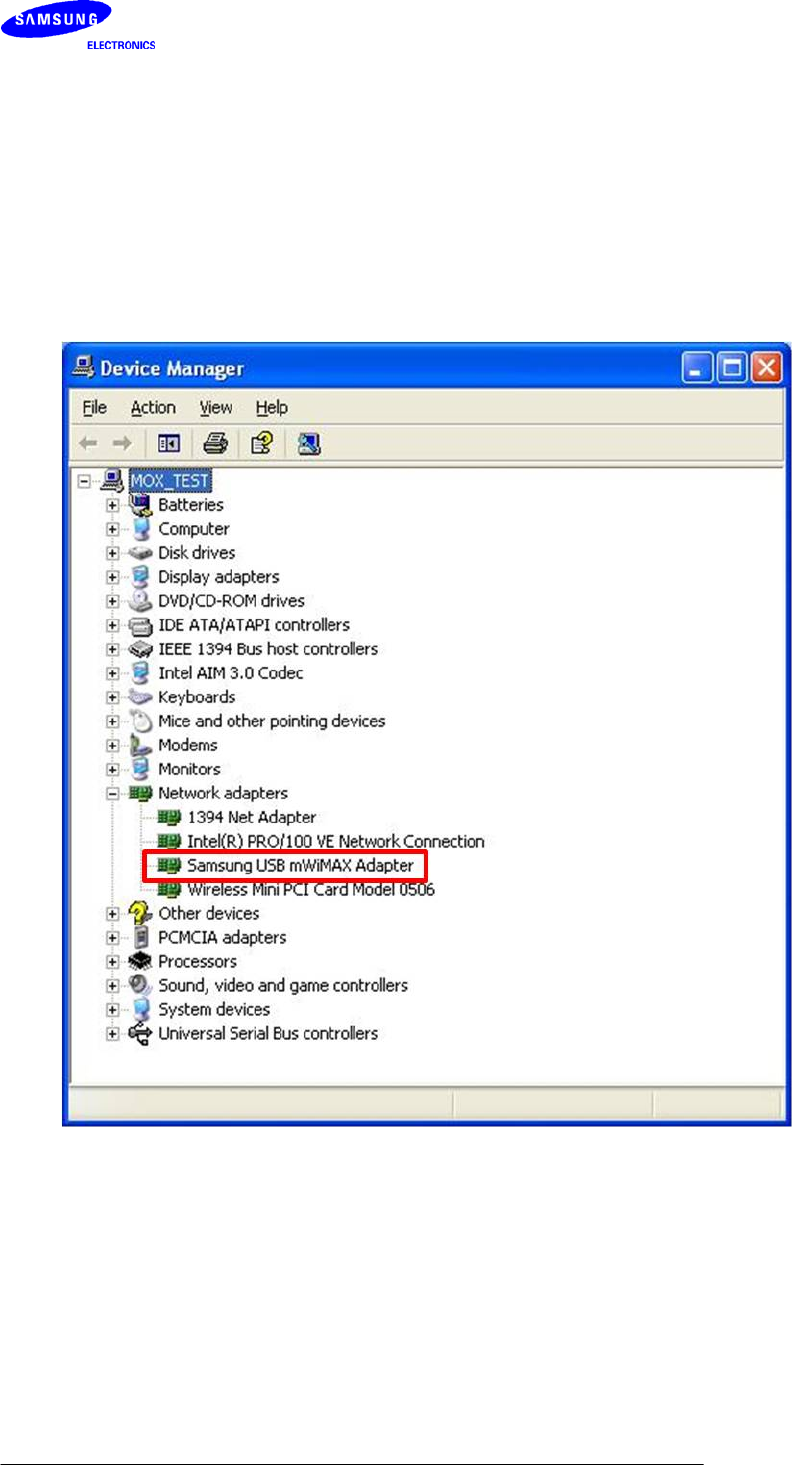Open the Help menu
This screenshot has width=792, height=1465.
(271, 407)
